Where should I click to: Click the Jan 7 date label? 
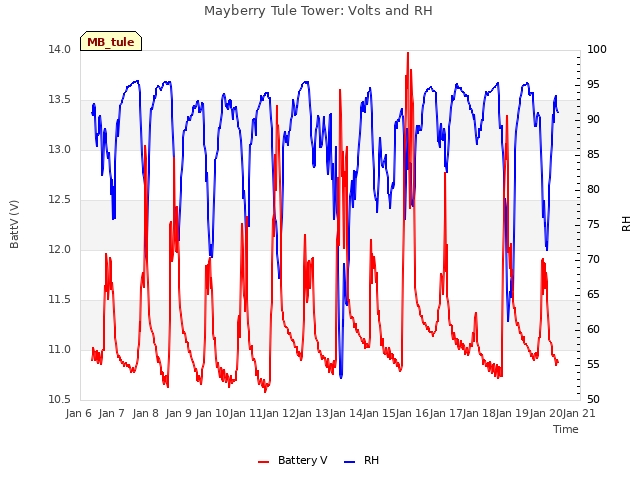(112, 413)
